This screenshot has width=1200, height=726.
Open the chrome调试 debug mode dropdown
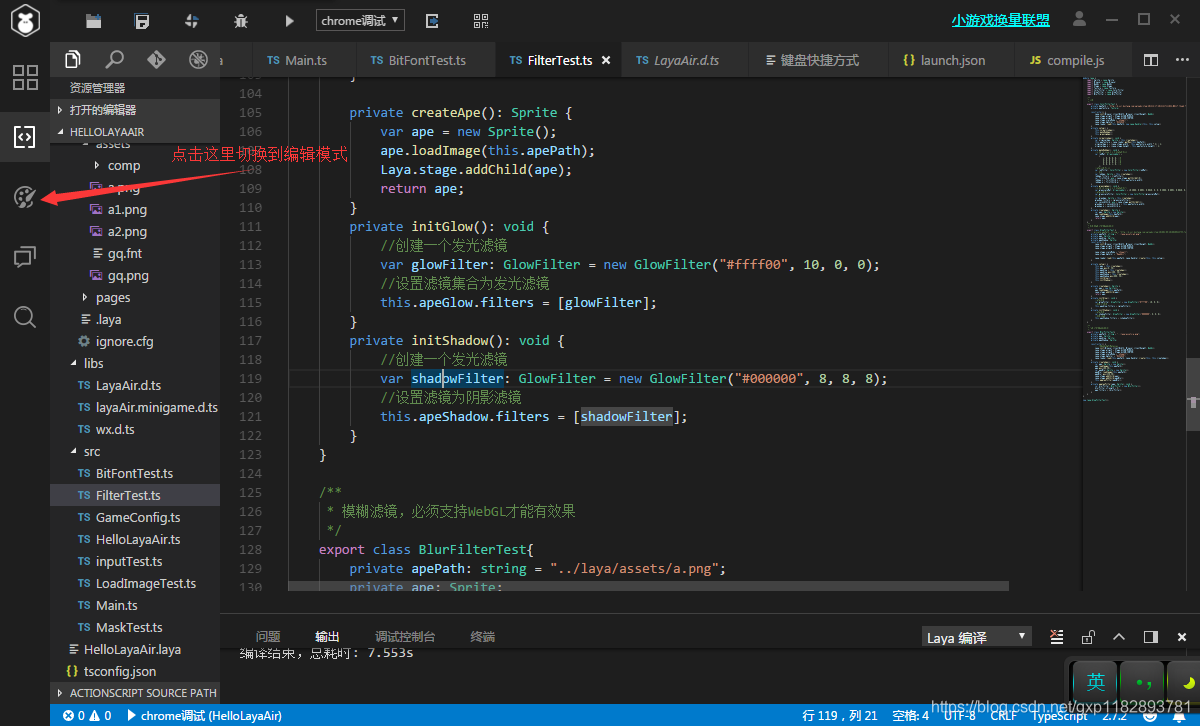pos(360,20)
